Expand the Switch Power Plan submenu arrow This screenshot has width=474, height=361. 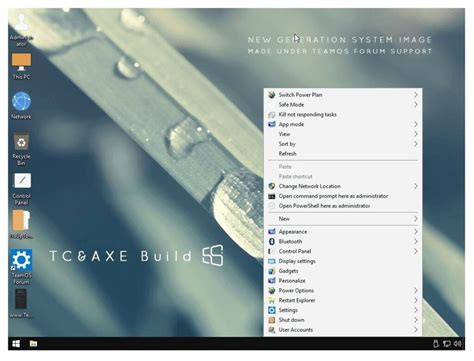coord(416,95)
